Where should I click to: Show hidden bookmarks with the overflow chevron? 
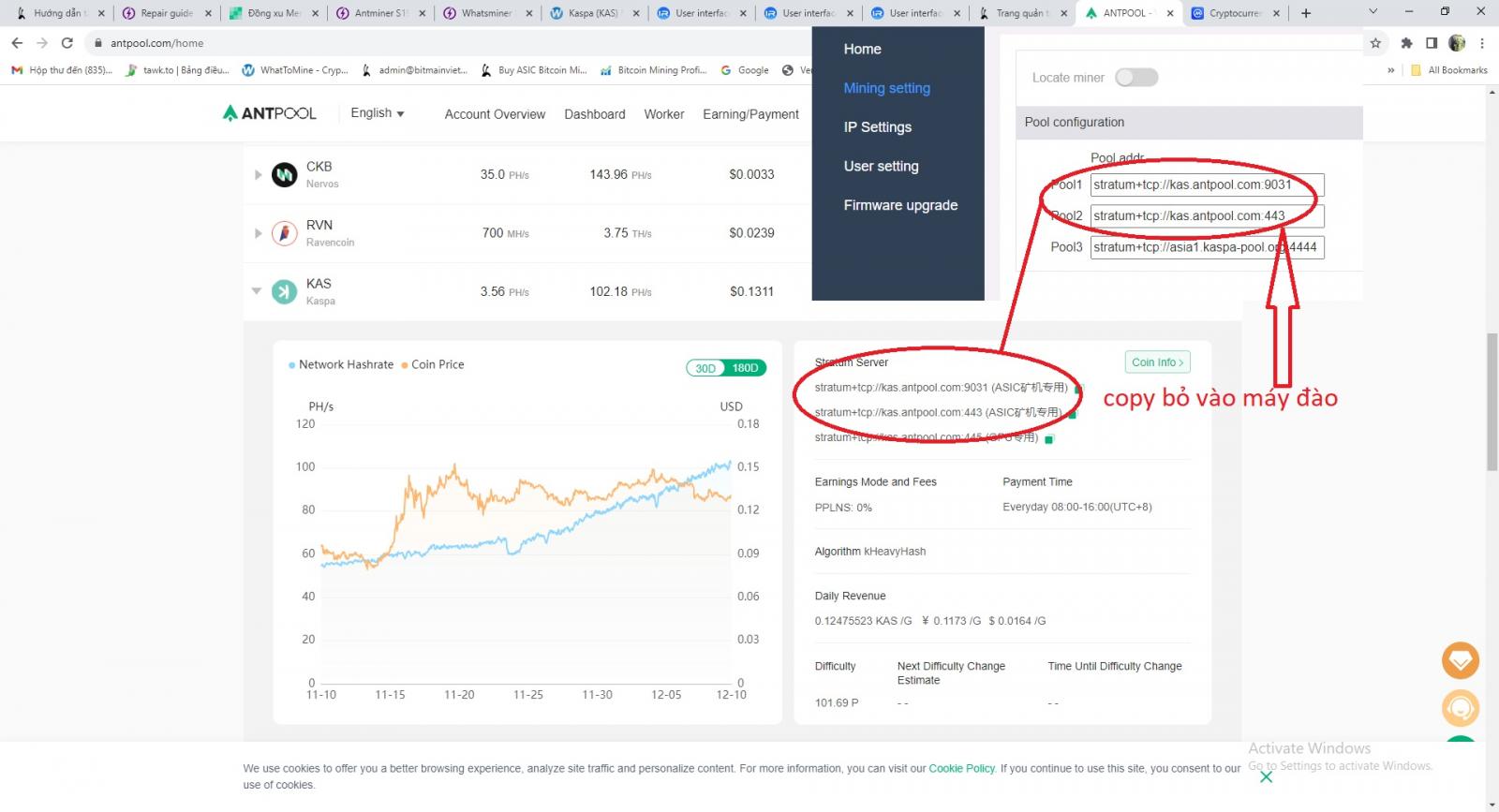(1390, 70)
